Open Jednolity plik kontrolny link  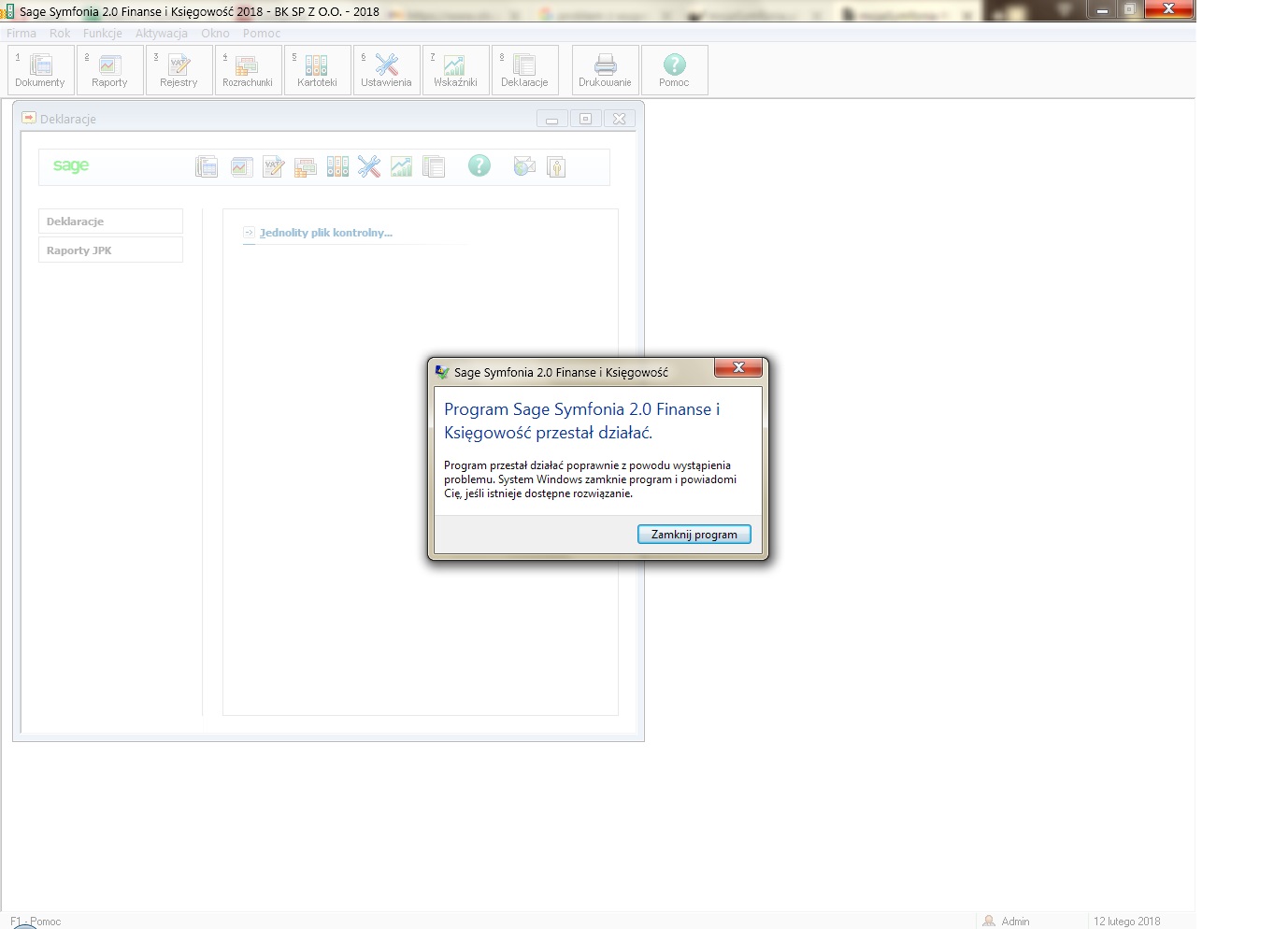(325, 233)
